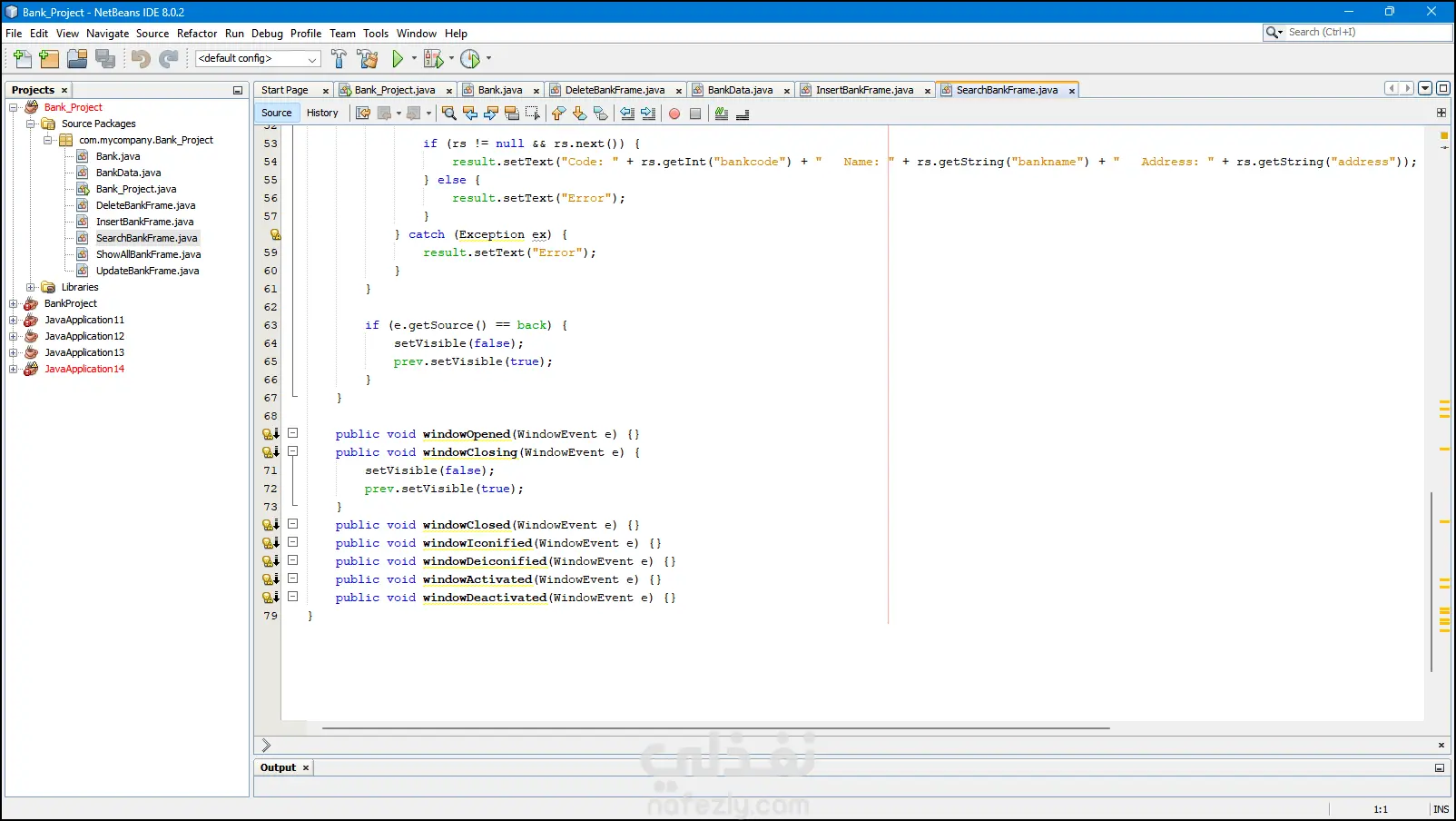Open Debug Project dropdown arrow
The height and width of the screenshot is (821, 1456).
[x=451, y=59]
